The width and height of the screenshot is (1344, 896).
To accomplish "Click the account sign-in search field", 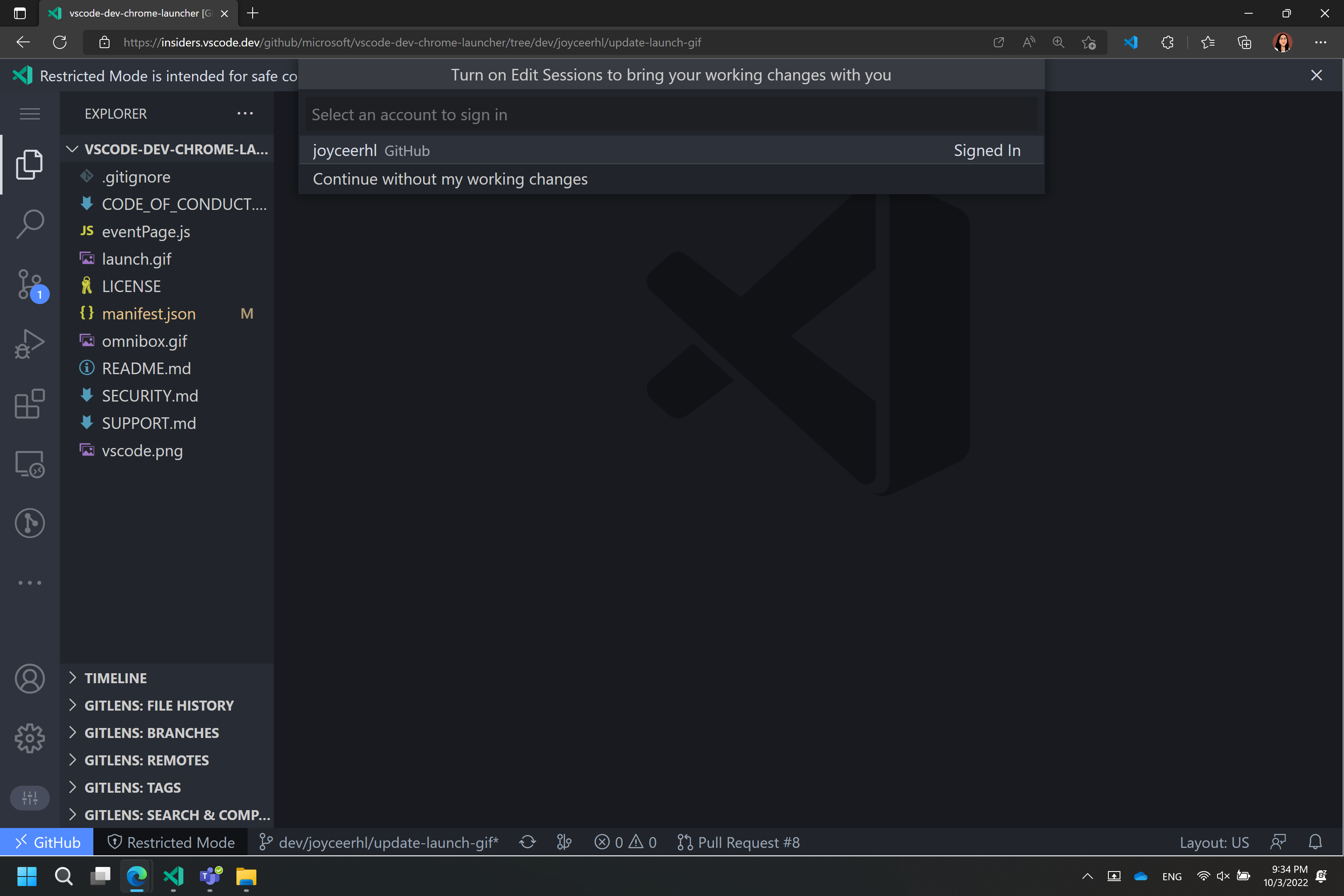I will [x=671, y=115].
